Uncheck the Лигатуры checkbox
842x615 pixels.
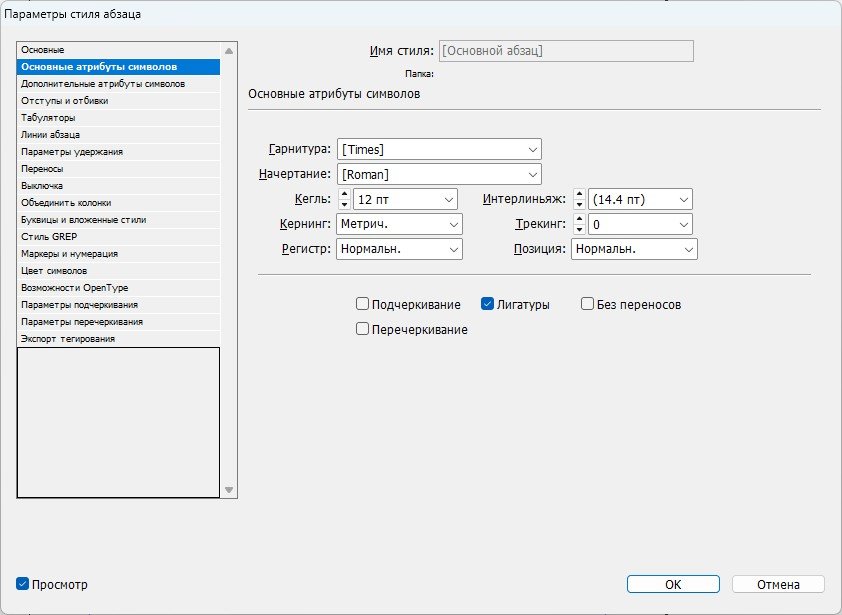pos(488,304)
